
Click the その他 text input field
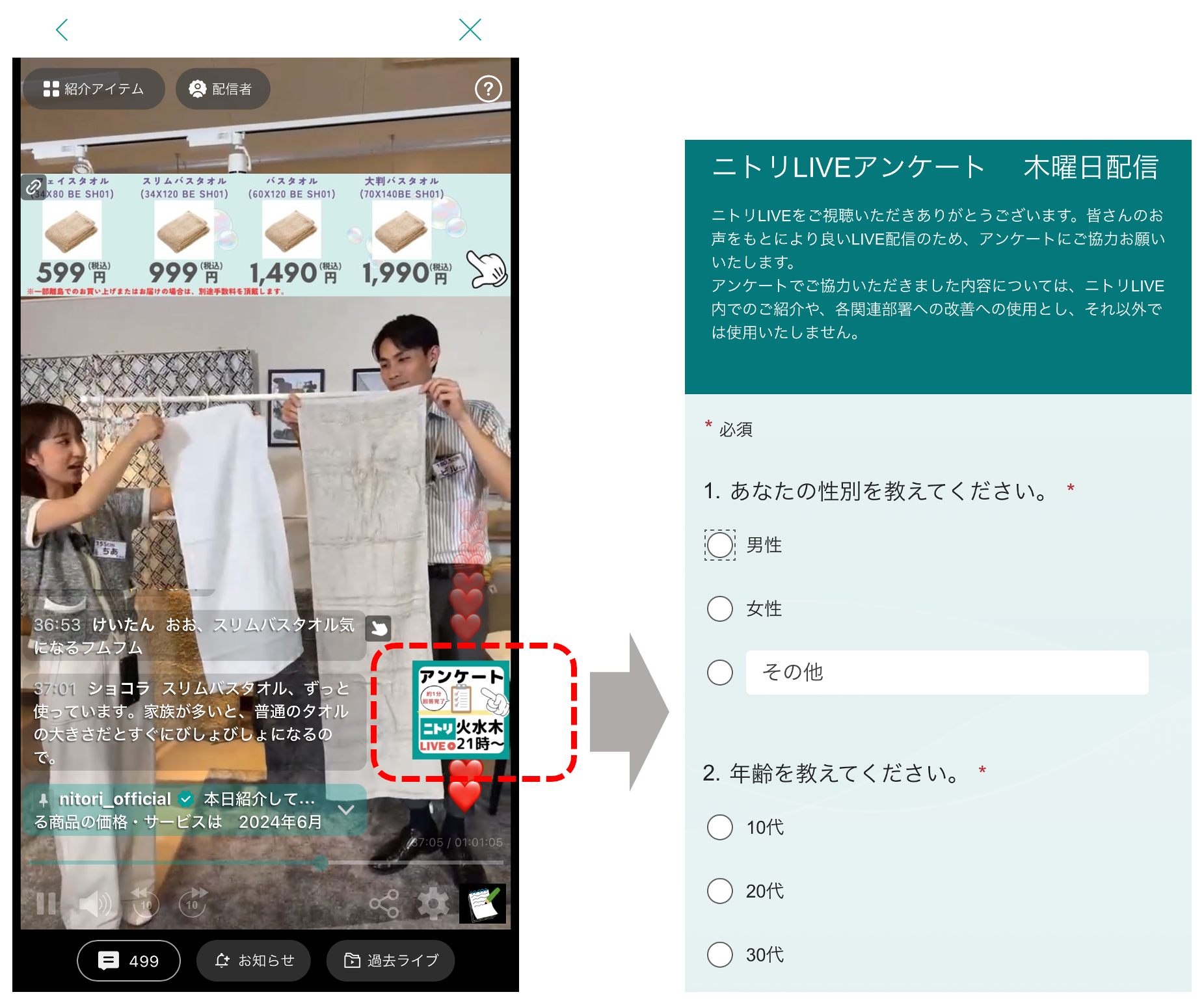947,673
